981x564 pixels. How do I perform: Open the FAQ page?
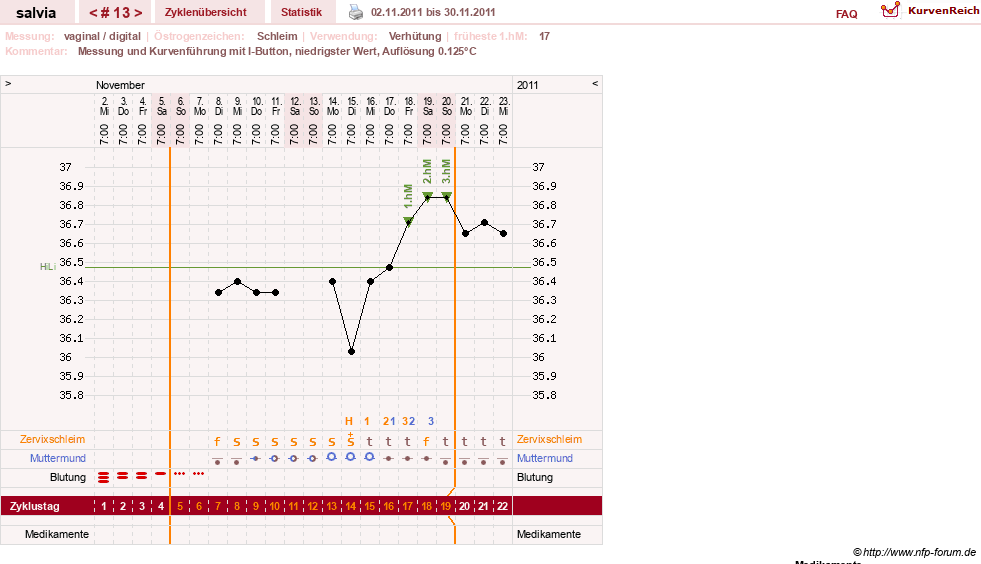(846, 14)
